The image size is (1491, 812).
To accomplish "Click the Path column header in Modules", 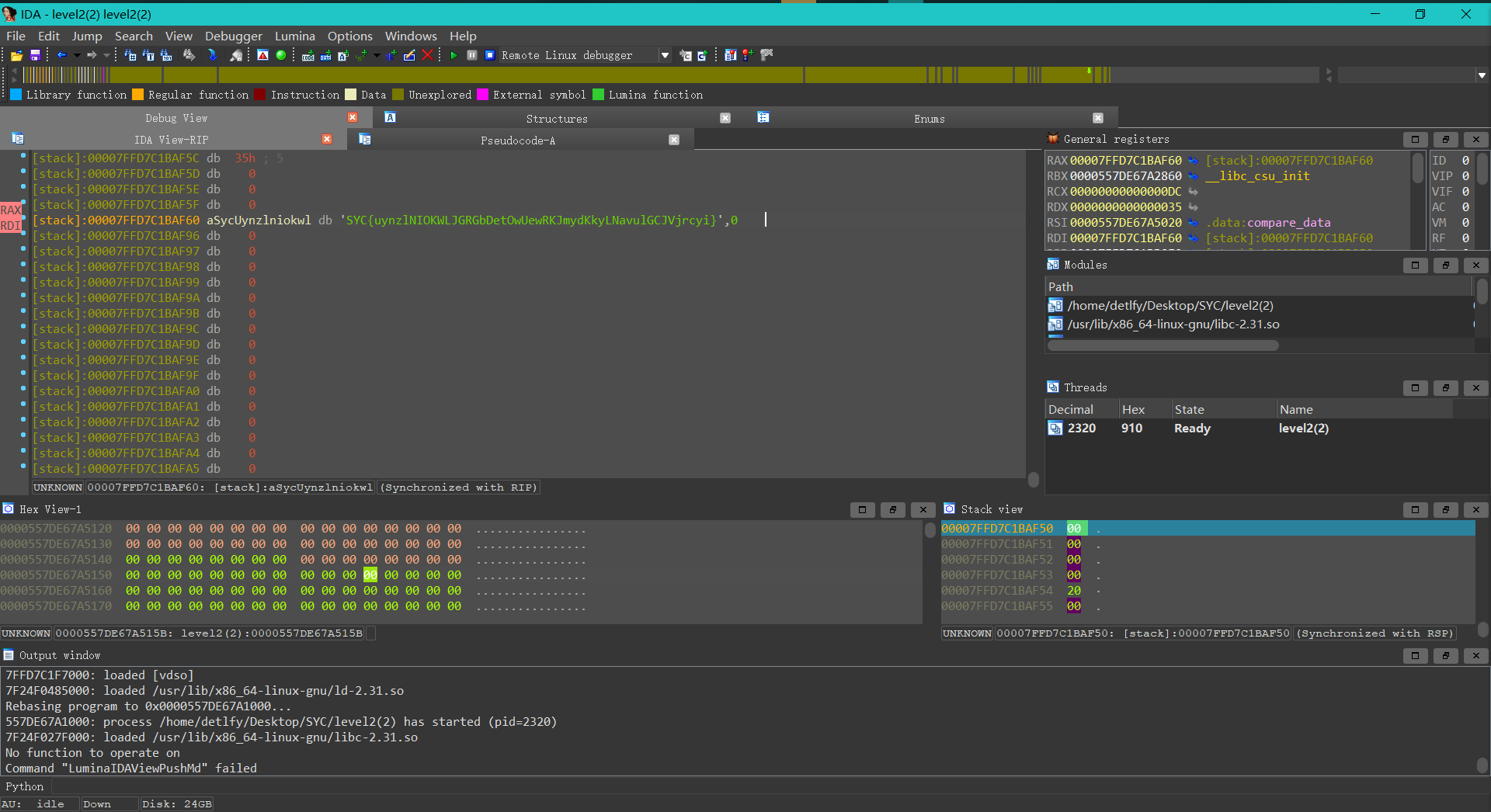I will (x=1258, y=287).
